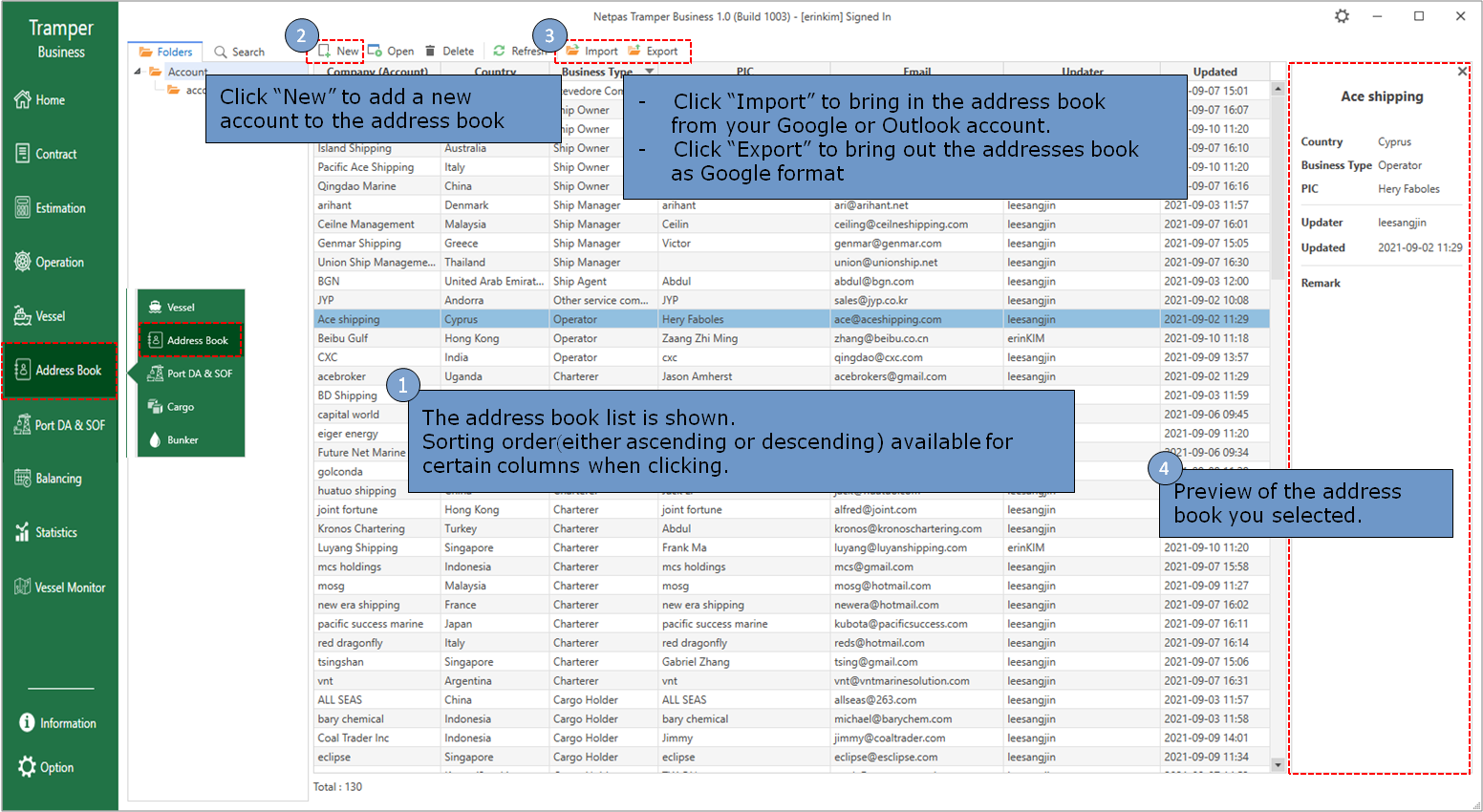The width and height of the screenshot is (1483, 812).
Task: Collapse the Account tree node
Action: pos(137,72)
